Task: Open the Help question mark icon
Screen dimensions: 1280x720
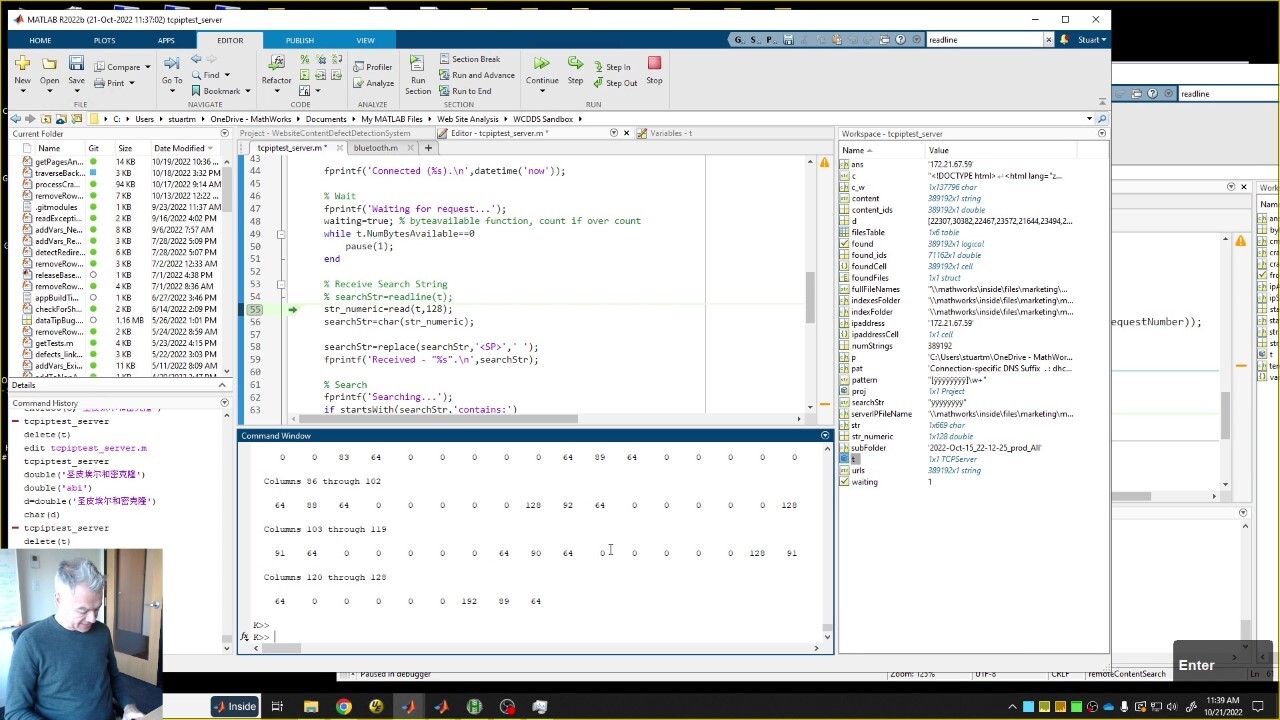Action: [901, 40]
